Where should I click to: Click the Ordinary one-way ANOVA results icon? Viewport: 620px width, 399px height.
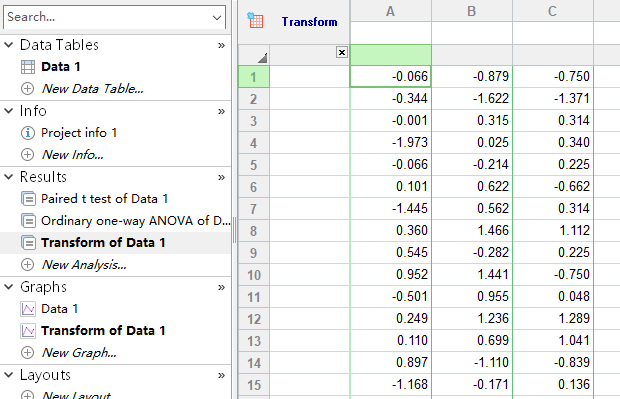pyautogui.click(x=28, y=221)
